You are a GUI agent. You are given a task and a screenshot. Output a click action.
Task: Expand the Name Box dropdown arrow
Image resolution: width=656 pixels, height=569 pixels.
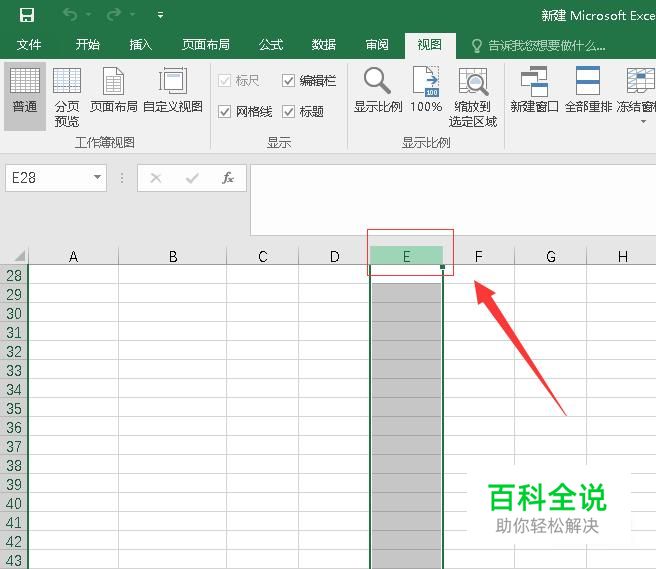point(97,177)
